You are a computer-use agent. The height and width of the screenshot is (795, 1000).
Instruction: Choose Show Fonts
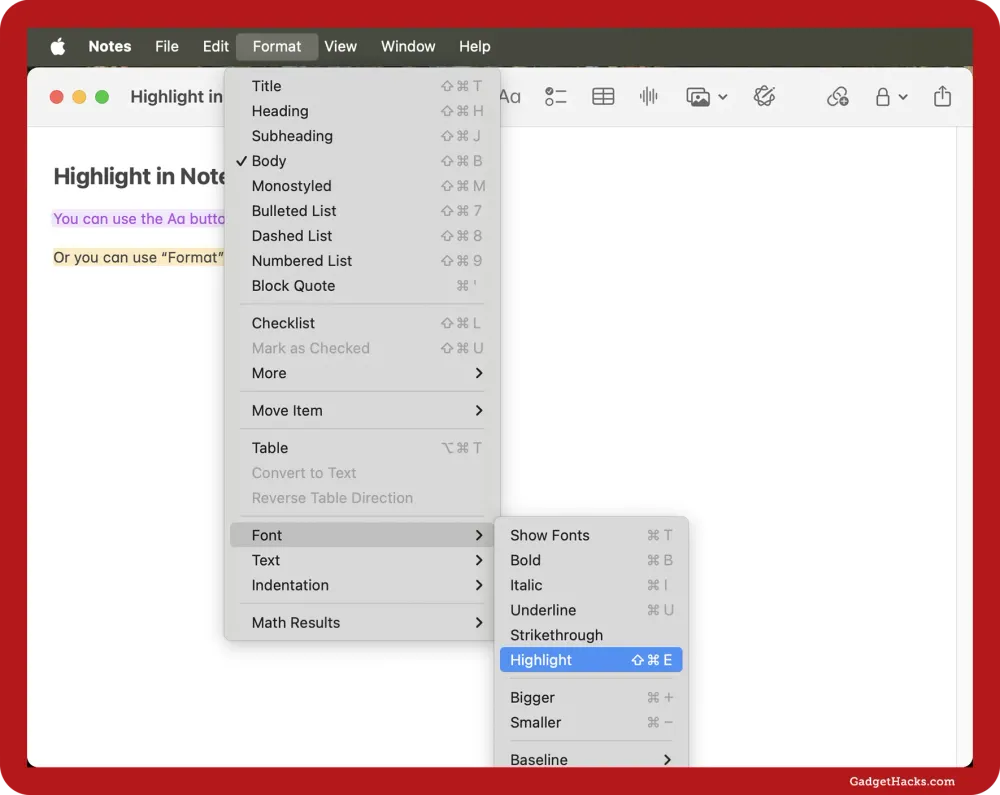(x=591, y=535)
